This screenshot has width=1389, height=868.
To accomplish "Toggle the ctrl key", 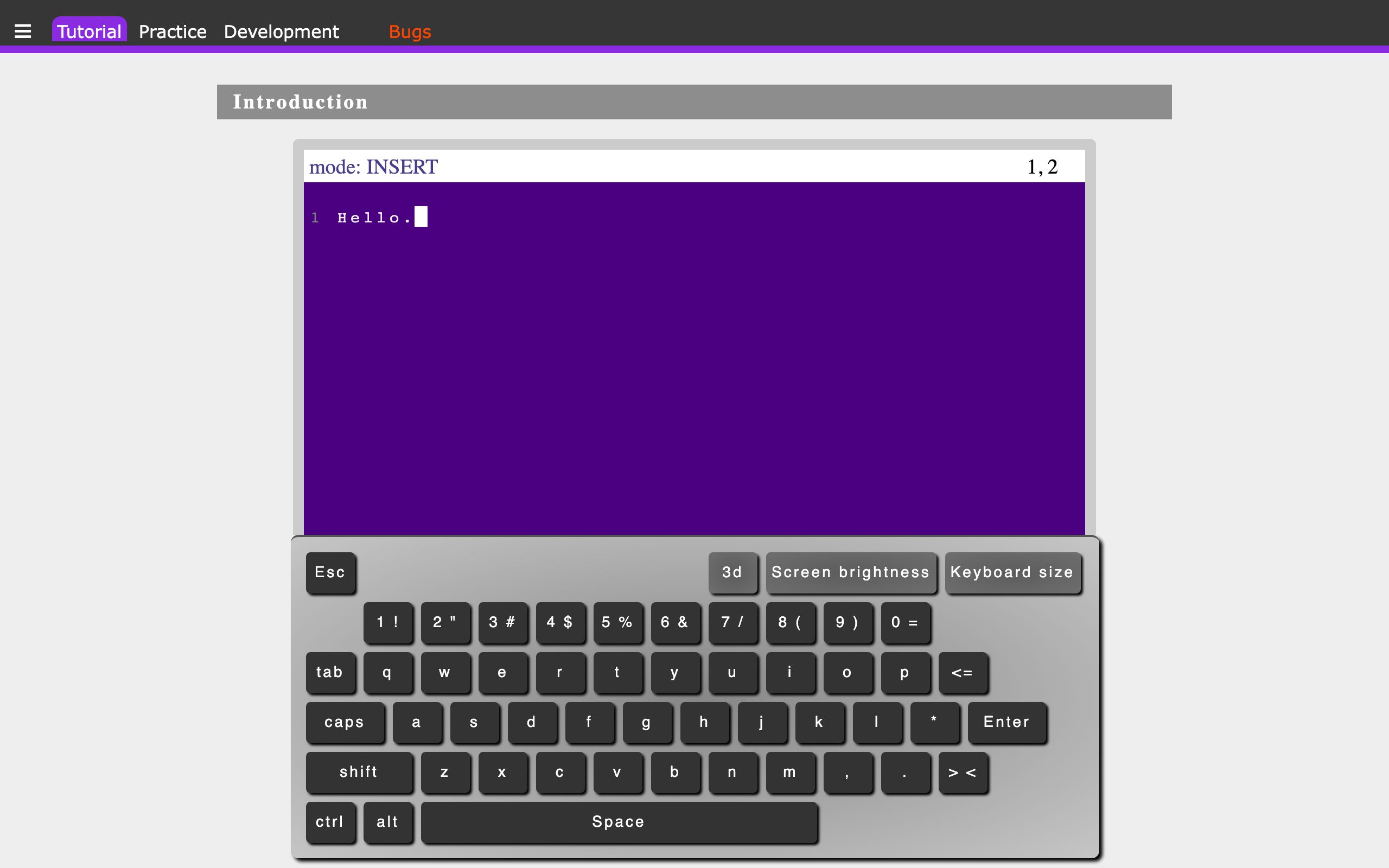I will (x=330, y=822).
